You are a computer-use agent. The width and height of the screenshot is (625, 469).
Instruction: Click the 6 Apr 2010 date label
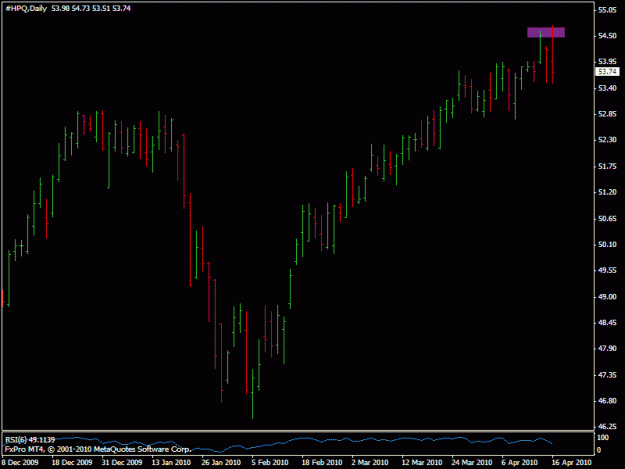[x=519, y=463]
